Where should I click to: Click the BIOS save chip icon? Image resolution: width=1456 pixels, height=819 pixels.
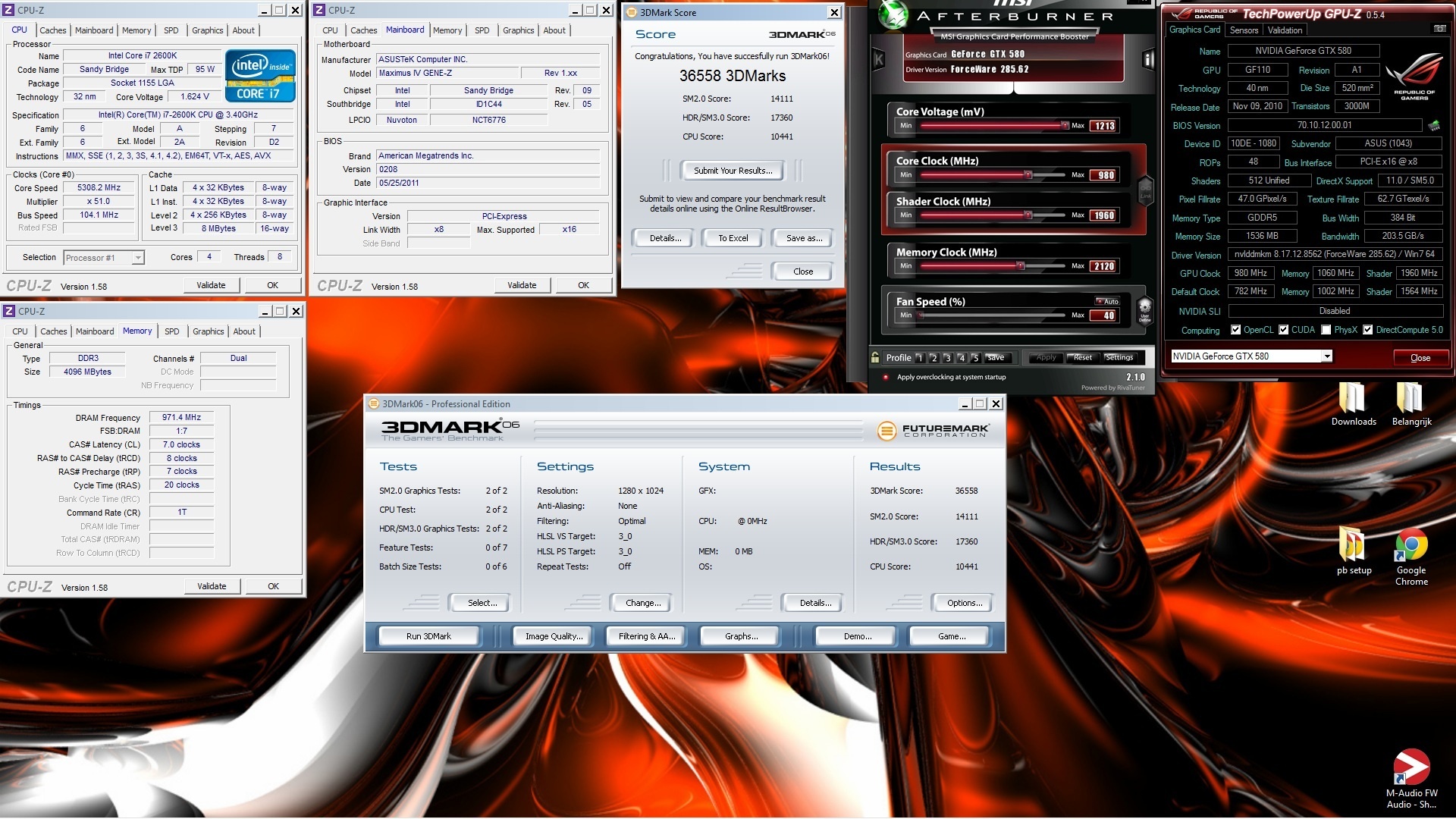coord(1433,125)
